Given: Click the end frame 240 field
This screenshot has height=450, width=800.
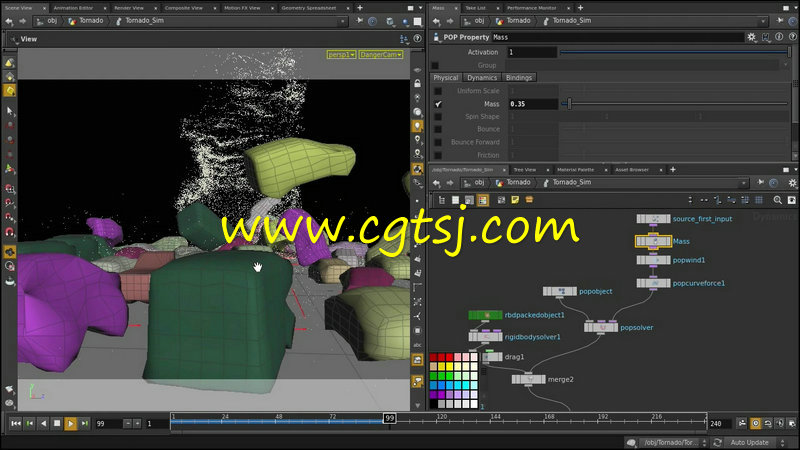Looking at the screenshot, I should tap(720, 423).
